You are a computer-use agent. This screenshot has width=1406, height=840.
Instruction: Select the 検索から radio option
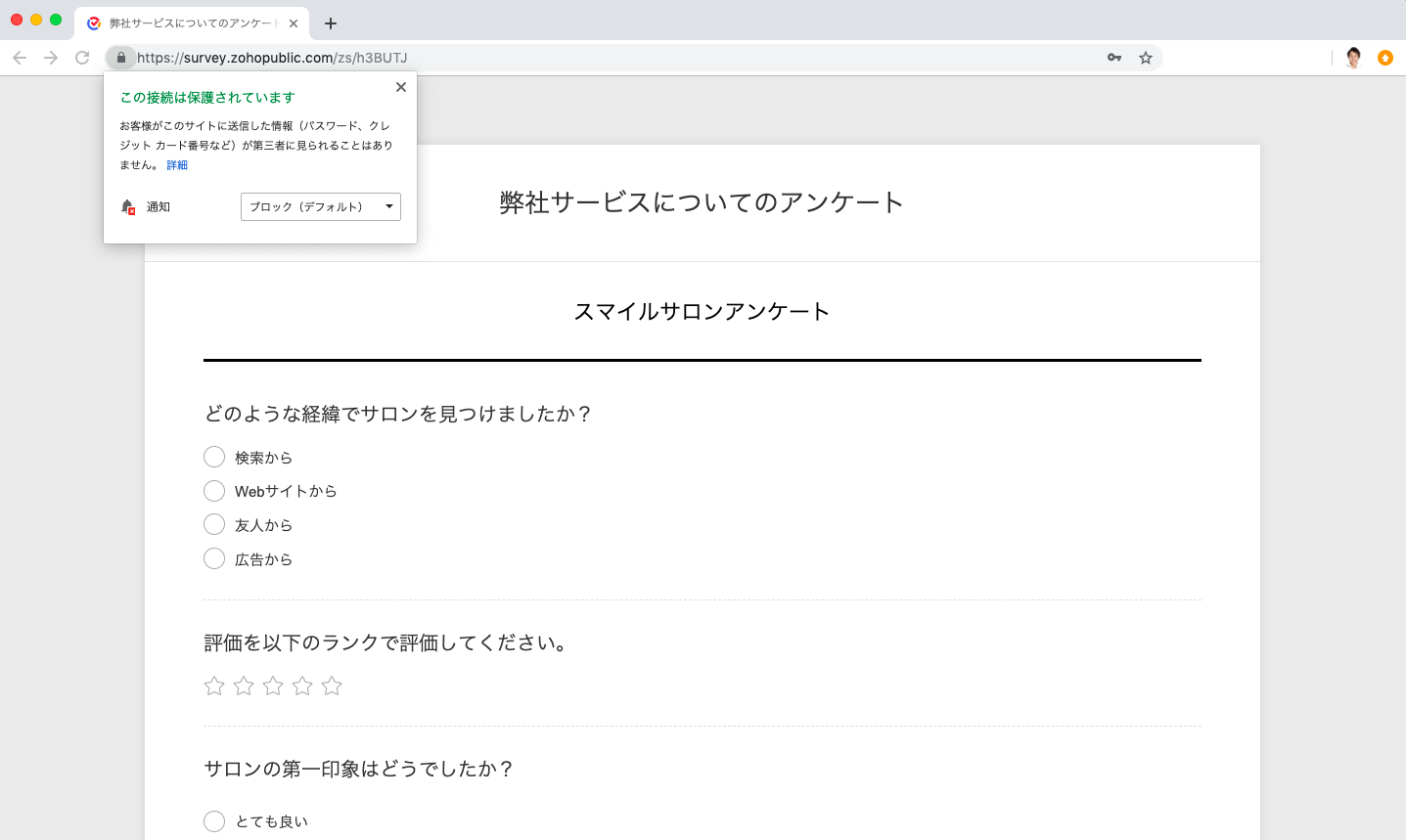pyautogui.click(x=214, y=457)
